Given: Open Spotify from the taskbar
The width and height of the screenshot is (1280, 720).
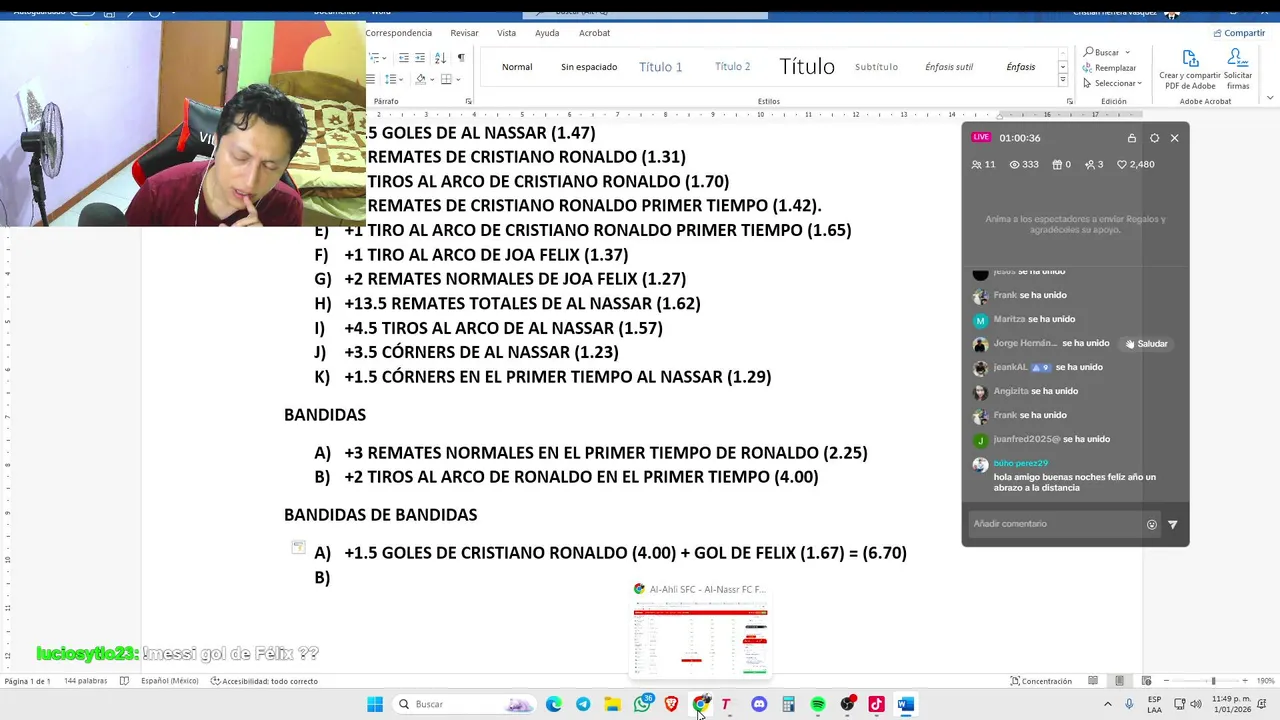Looking at the screenshot, I should click(818, 704).
